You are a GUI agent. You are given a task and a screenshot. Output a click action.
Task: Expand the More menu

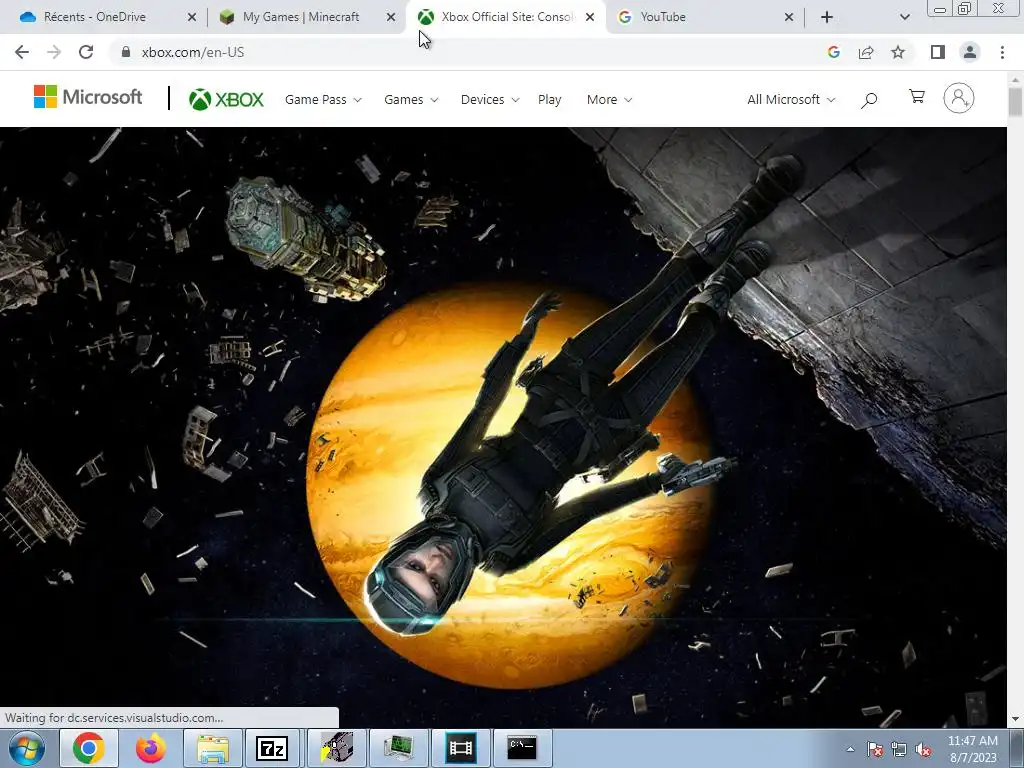click(x=609, y=100)
